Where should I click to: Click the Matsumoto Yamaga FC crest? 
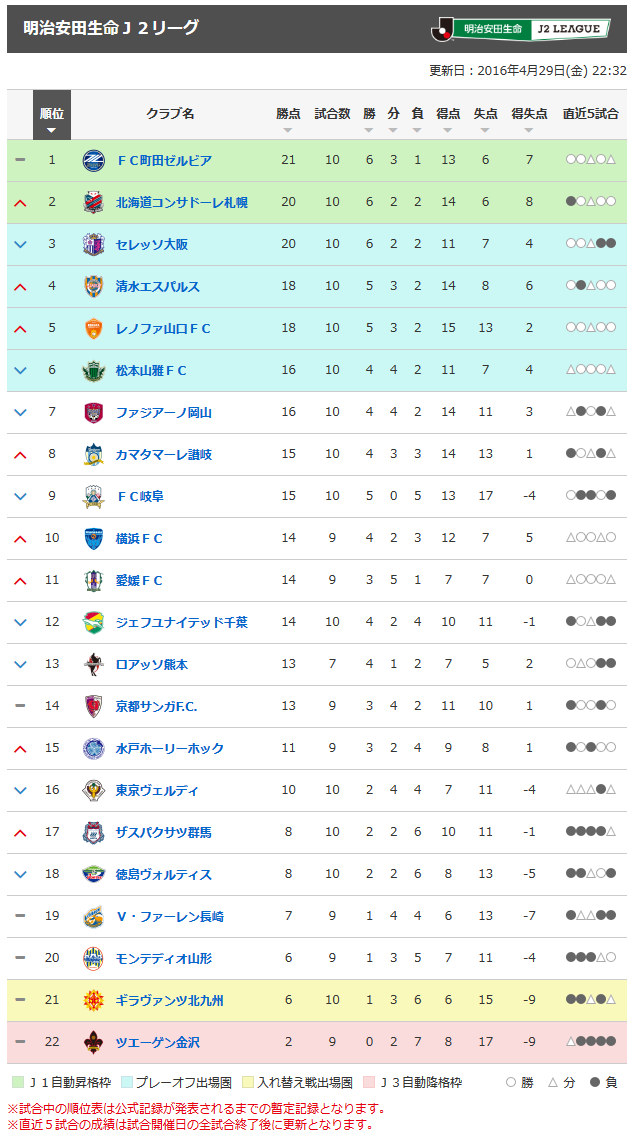(x=93, y=370)
